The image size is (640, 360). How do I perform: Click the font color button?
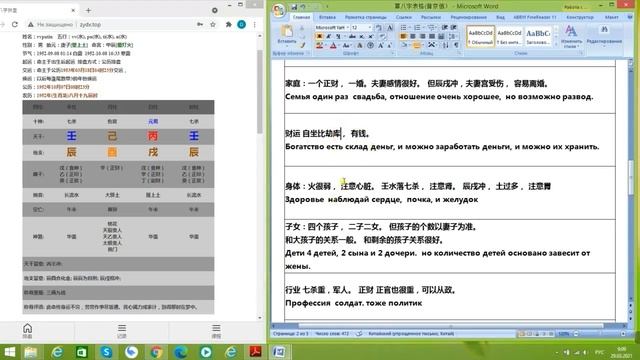click(333, 45)
